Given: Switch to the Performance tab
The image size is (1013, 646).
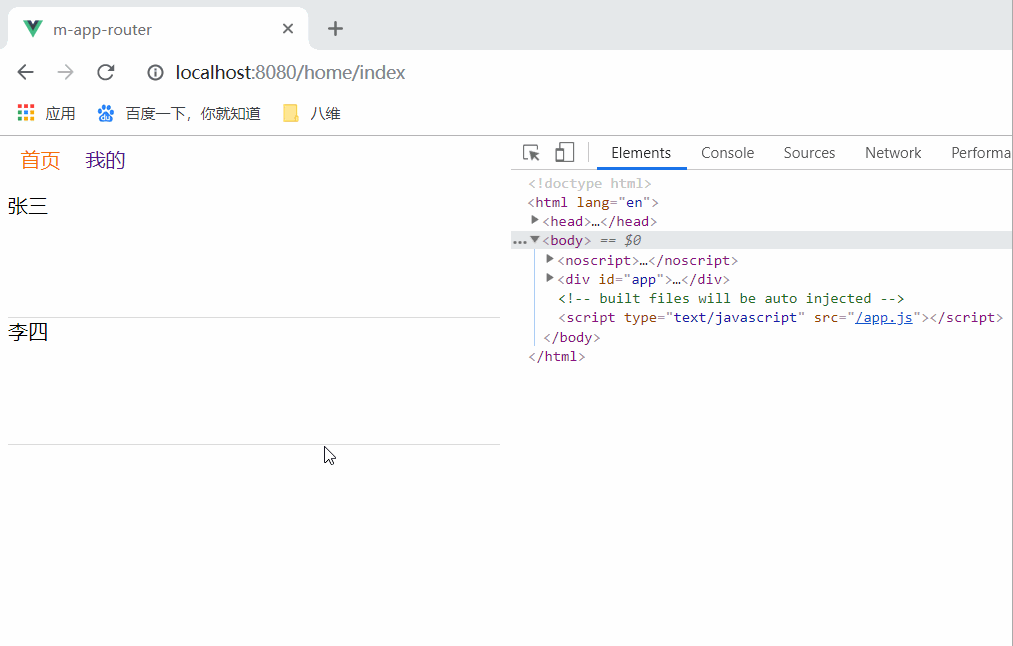Looking at the screenshot, I should (981, 153).
